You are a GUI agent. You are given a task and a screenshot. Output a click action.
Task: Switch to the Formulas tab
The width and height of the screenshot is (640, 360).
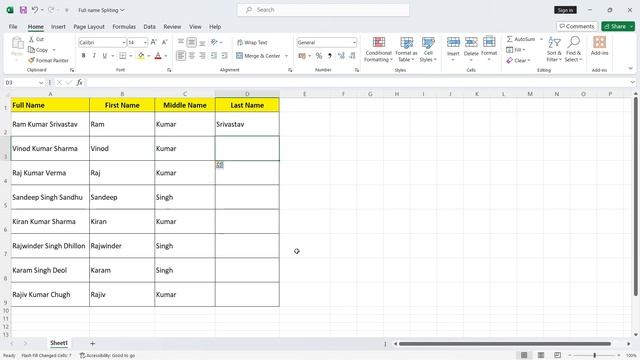(124, 27)
